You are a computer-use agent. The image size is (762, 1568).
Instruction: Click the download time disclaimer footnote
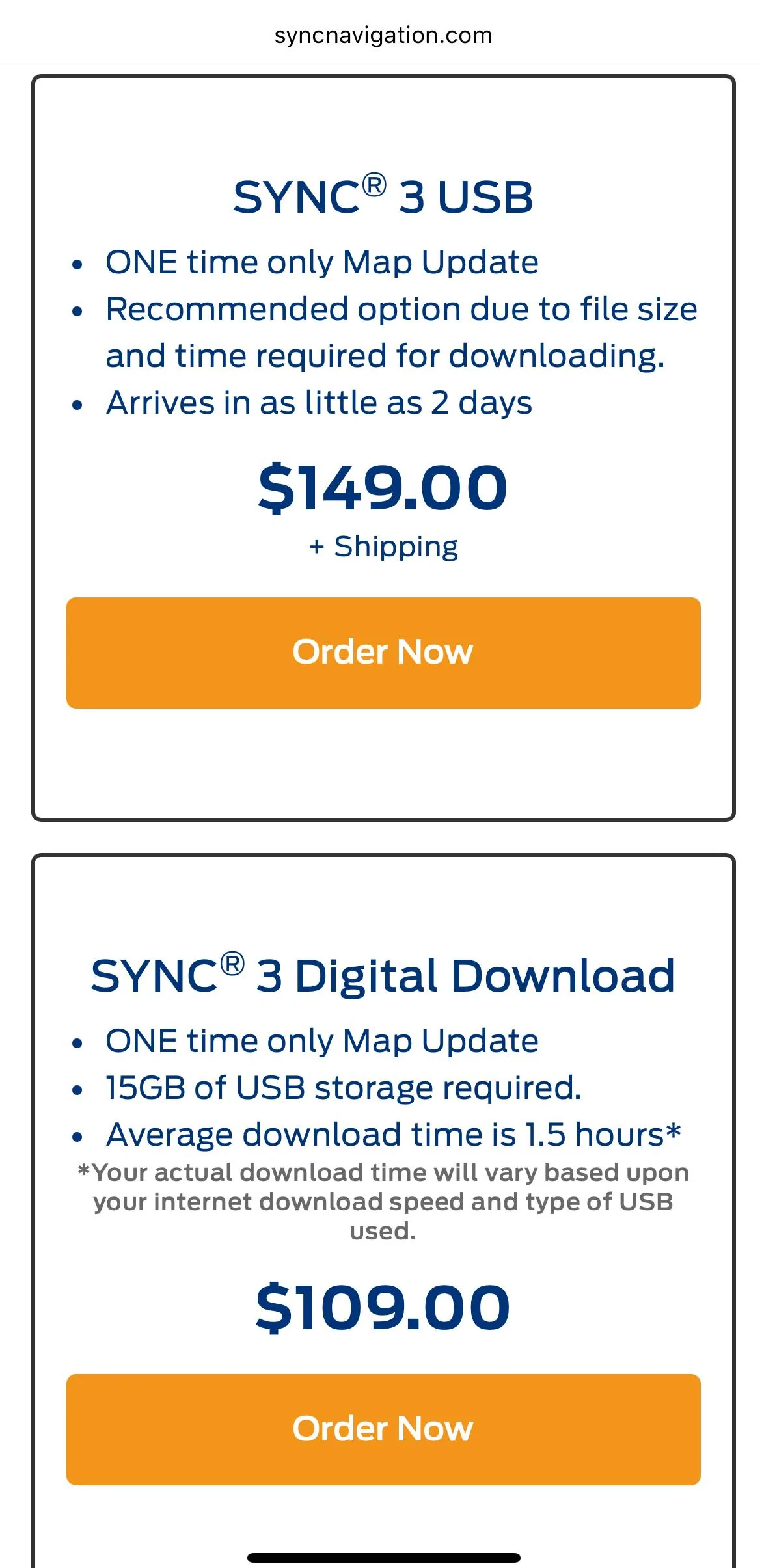(x=383, y=1202)
